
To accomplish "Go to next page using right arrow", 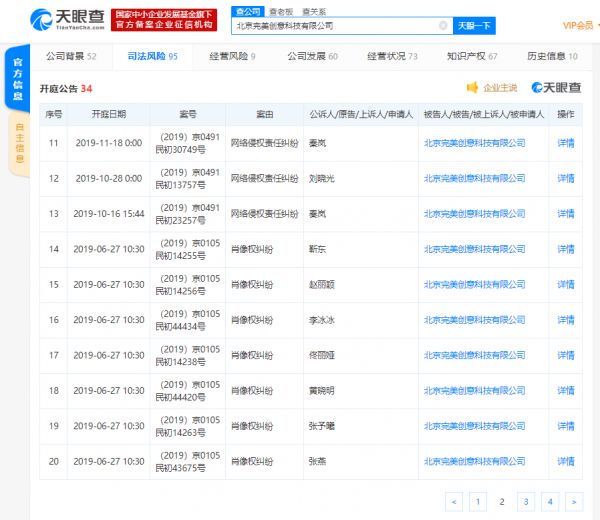I will [573, 501].
